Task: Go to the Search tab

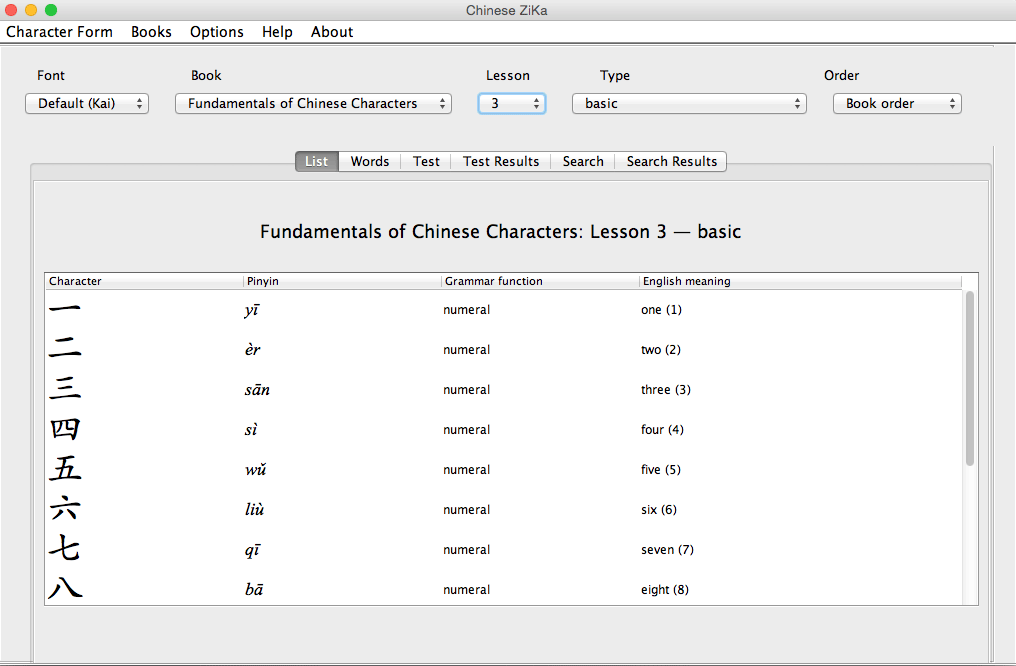Action: [x=582, y=161]
